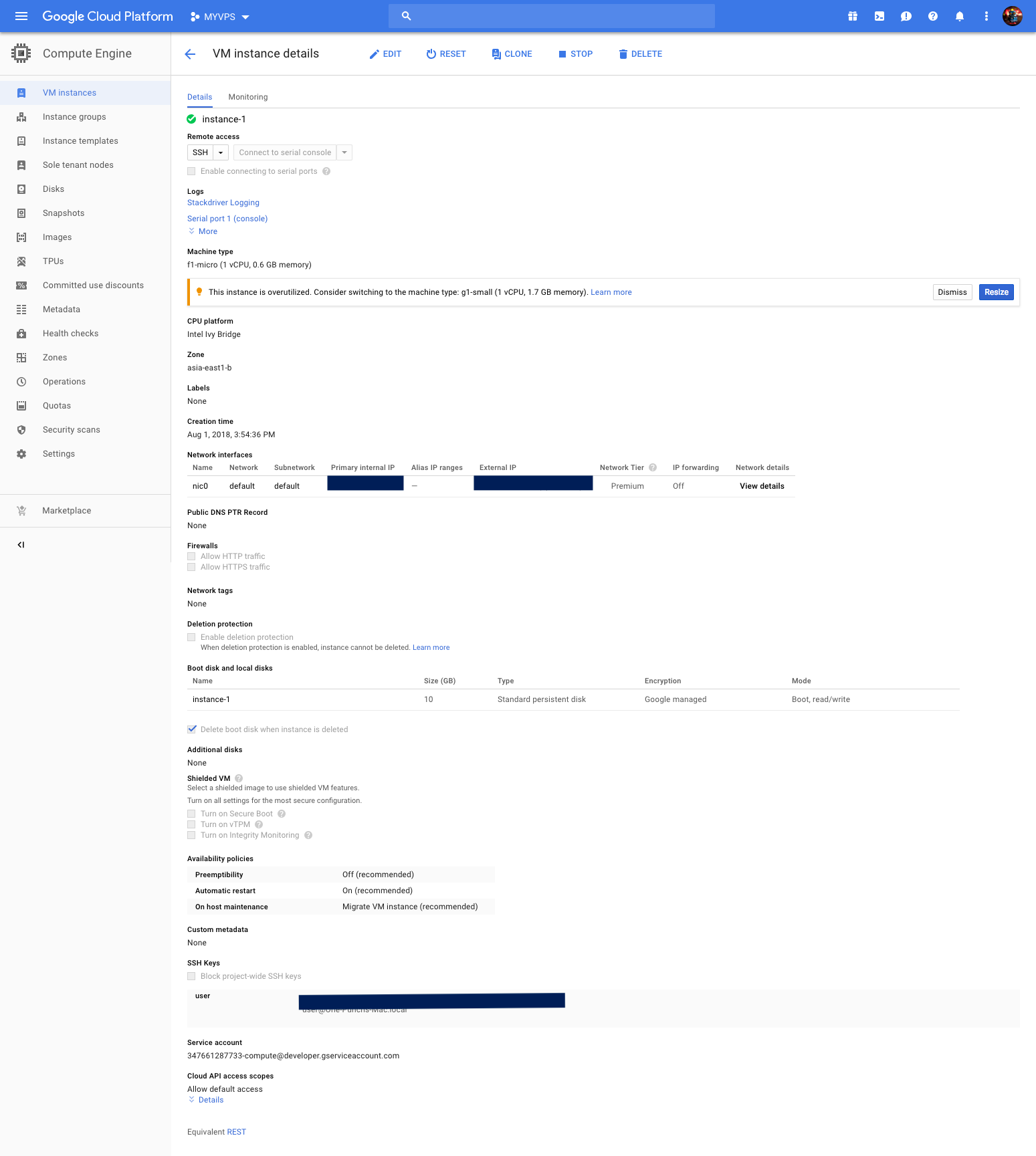Toggle Allow HTTP traffic checkbox

(191, 556)
